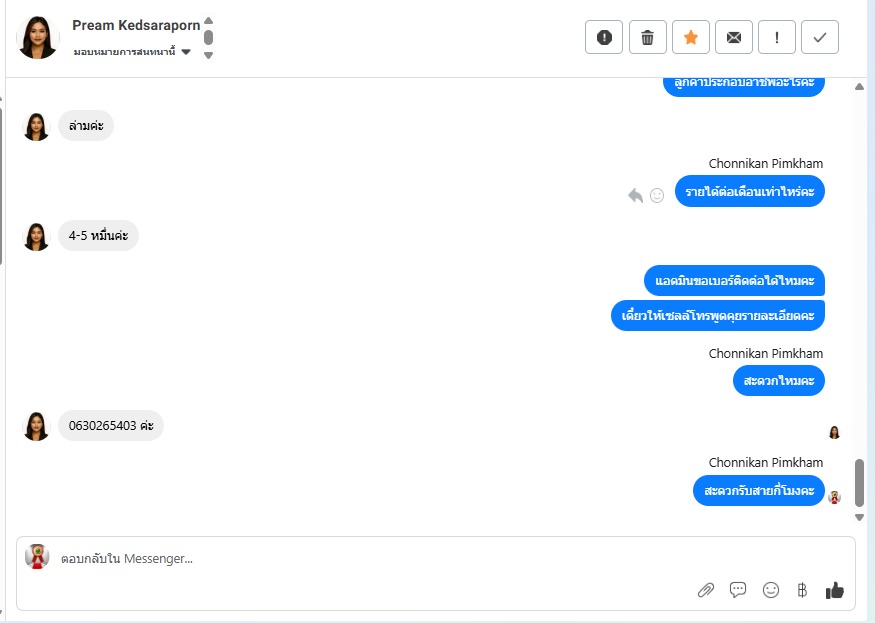Image resolution: width=875 pixels, height=623 pixels.
Task: Mark conversation as spam with exclamation octagon icon
Action: [604, 37]
